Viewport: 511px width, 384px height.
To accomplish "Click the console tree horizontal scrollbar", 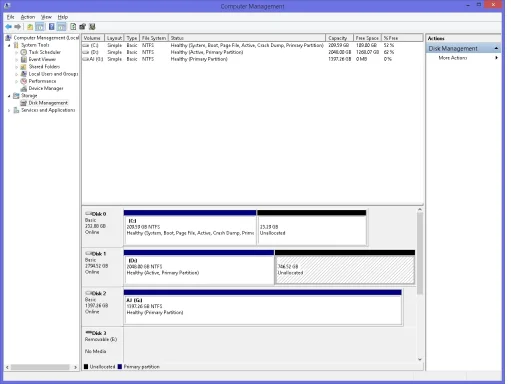I will click(40, 367).
